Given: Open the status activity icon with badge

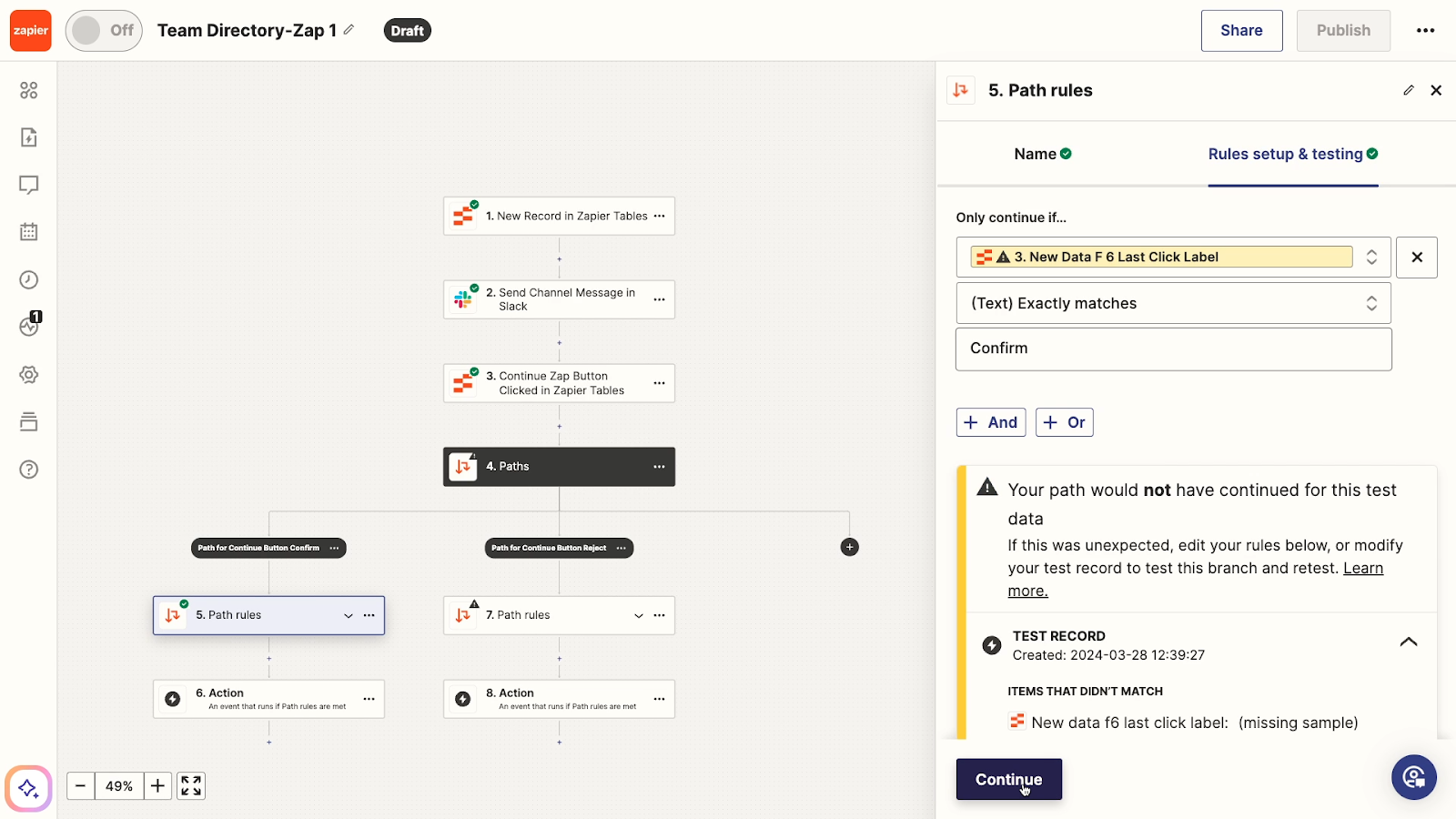Looking at the screenshot, I should tap(29, 326).
